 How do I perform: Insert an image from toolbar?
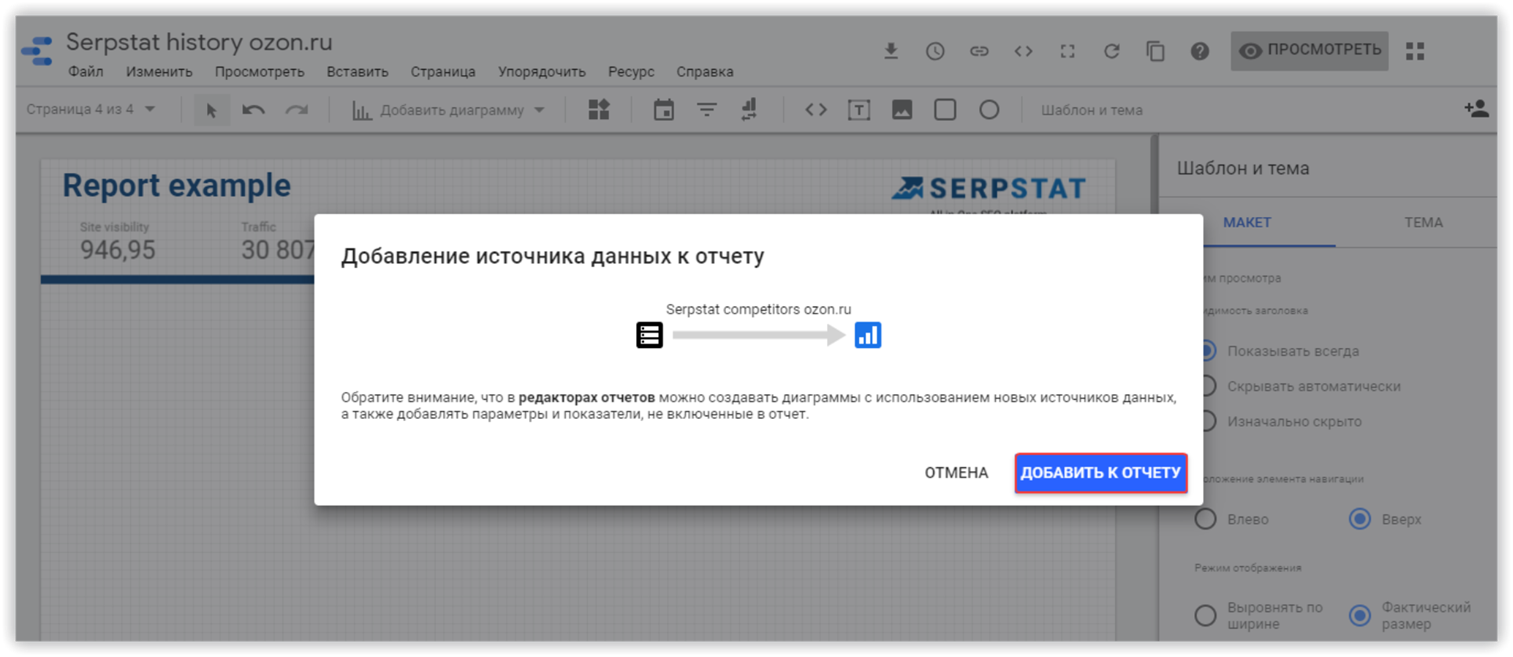point(902,110)
